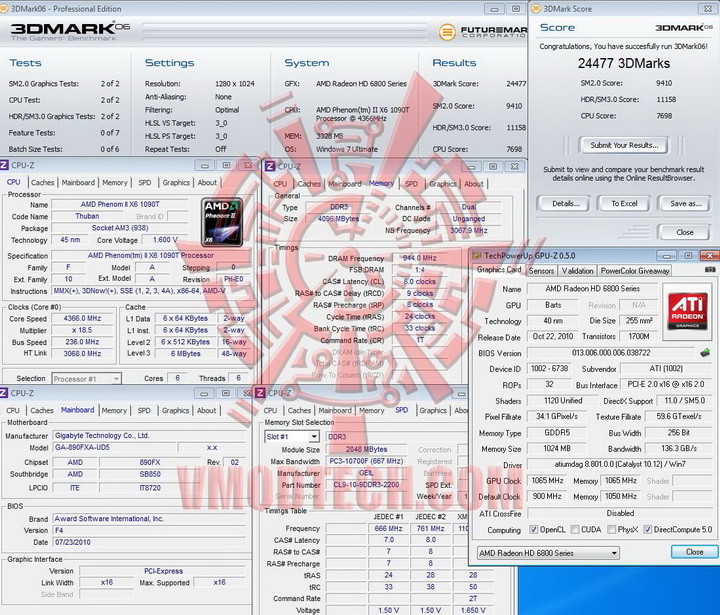Click the Save as button
The width and height of the screenshot is (720, 615).
[686, 203]
